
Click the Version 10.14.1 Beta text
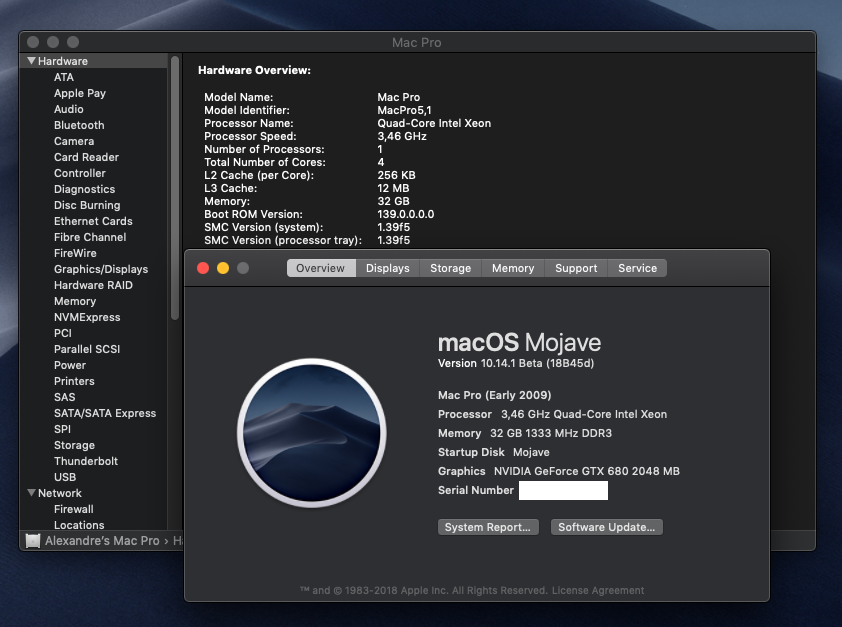516,363
